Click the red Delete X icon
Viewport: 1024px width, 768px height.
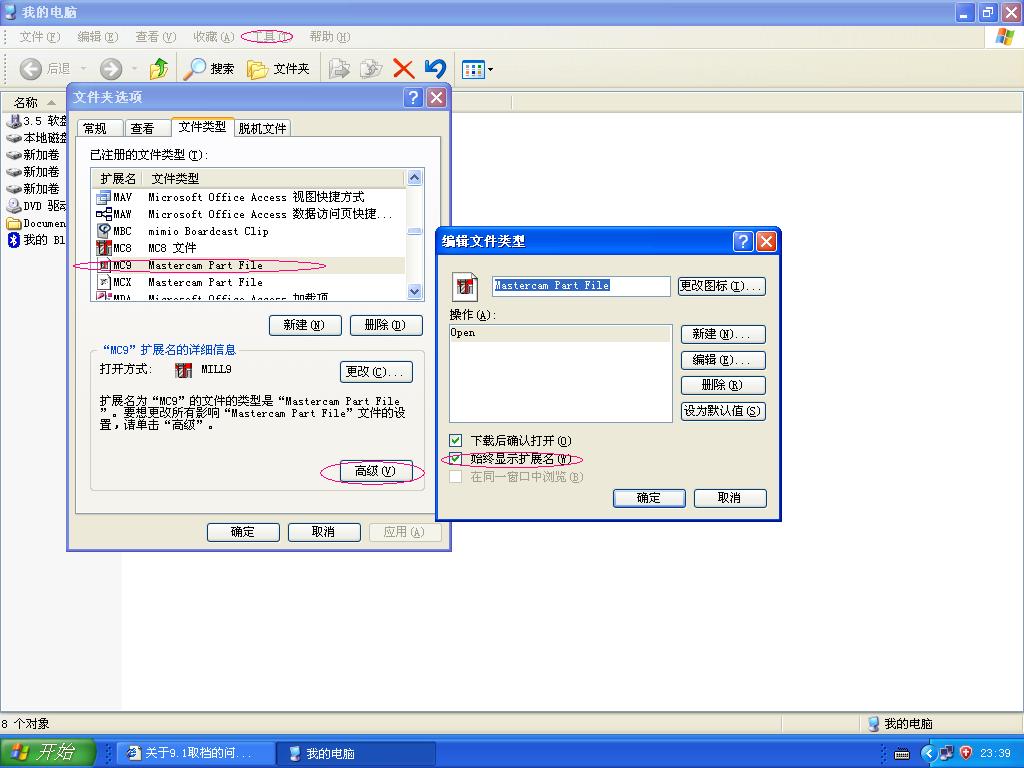404,69
